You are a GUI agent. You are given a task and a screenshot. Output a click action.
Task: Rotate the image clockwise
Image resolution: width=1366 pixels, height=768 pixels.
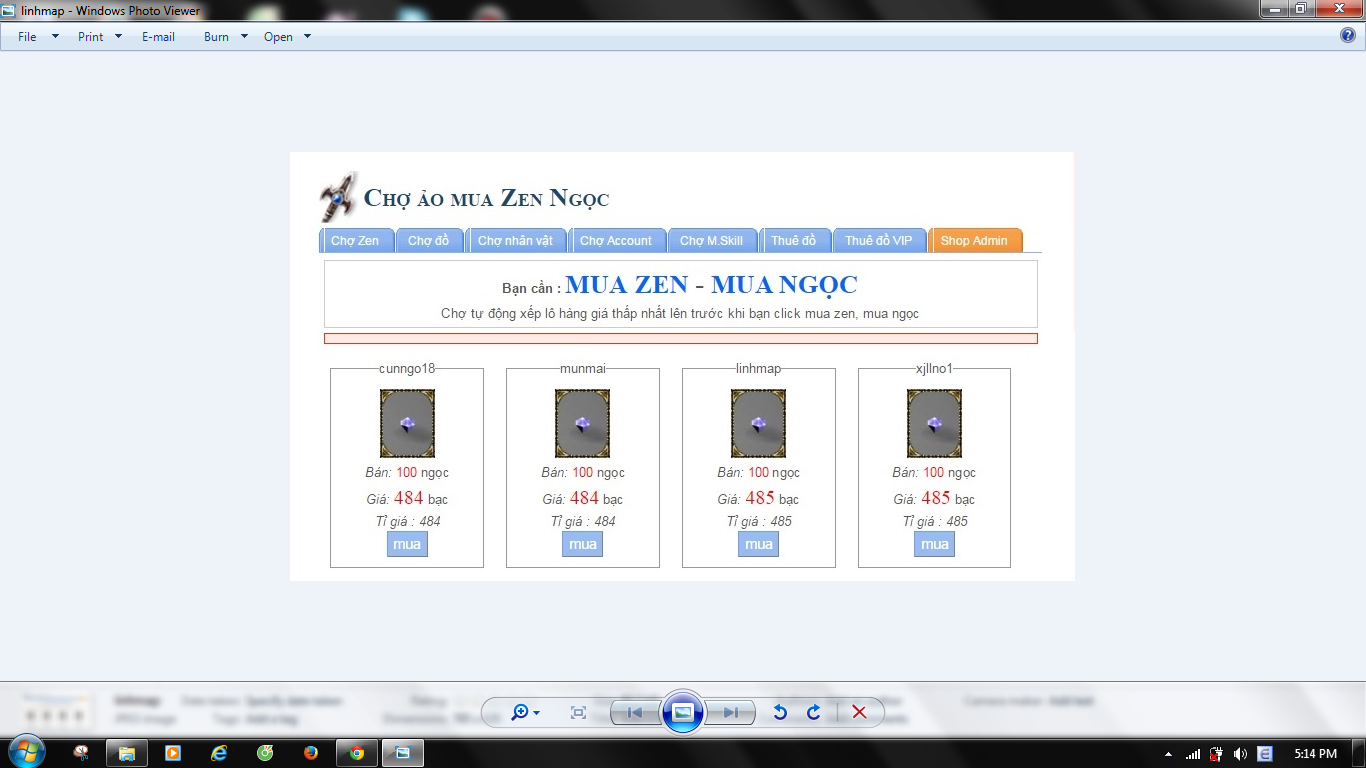coord(814,712)
